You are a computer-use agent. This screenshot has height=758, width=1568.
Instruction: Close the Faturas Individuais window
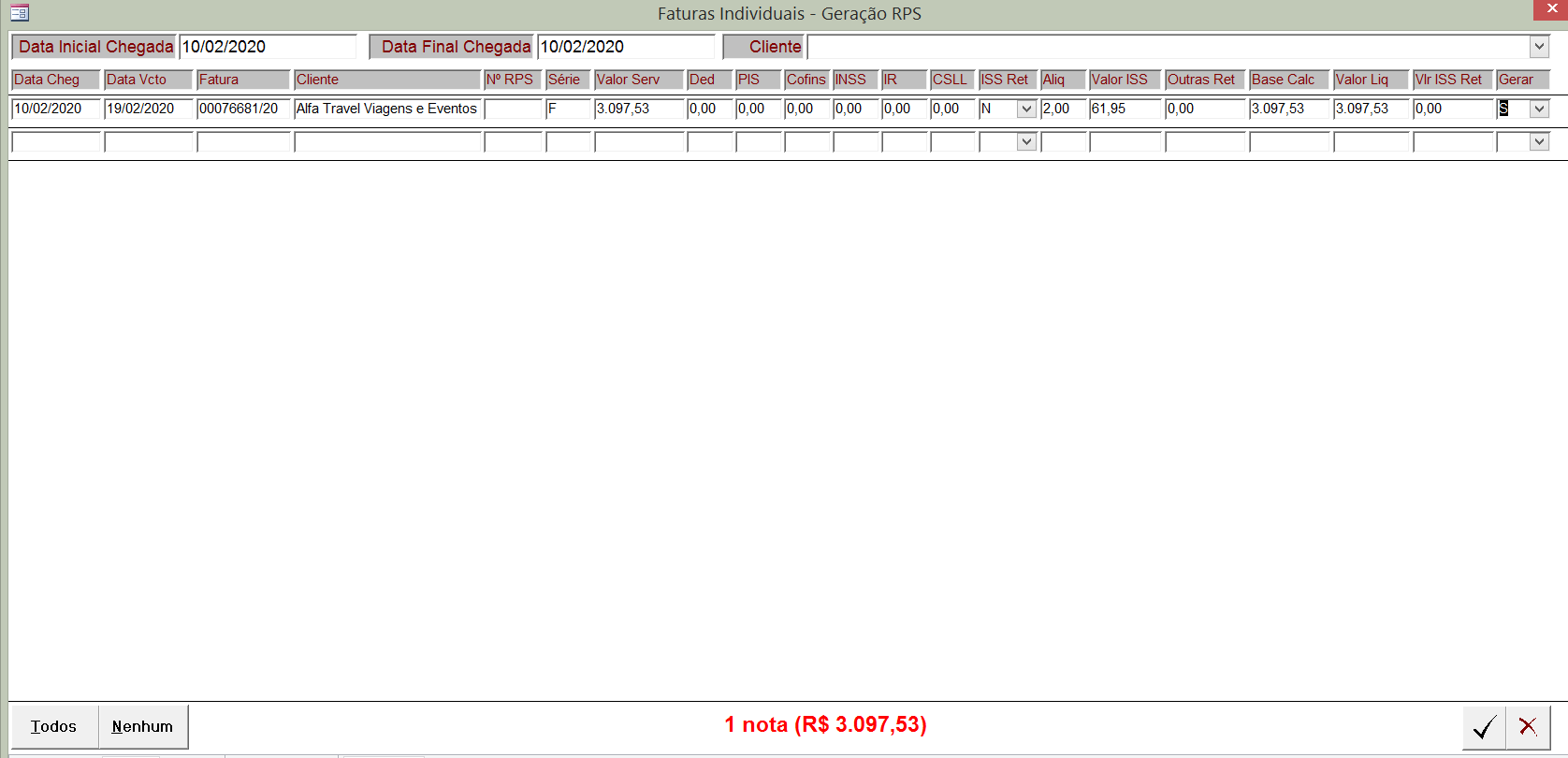click(x=1552, y=9)
